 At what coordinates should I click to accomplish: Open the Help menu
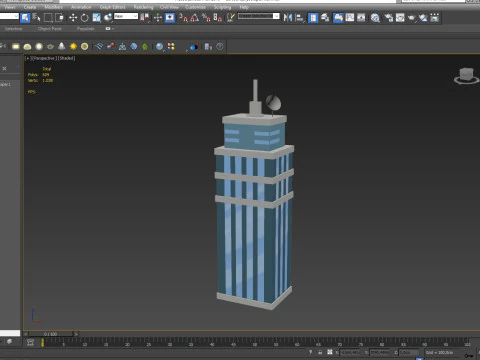[244, 7]
